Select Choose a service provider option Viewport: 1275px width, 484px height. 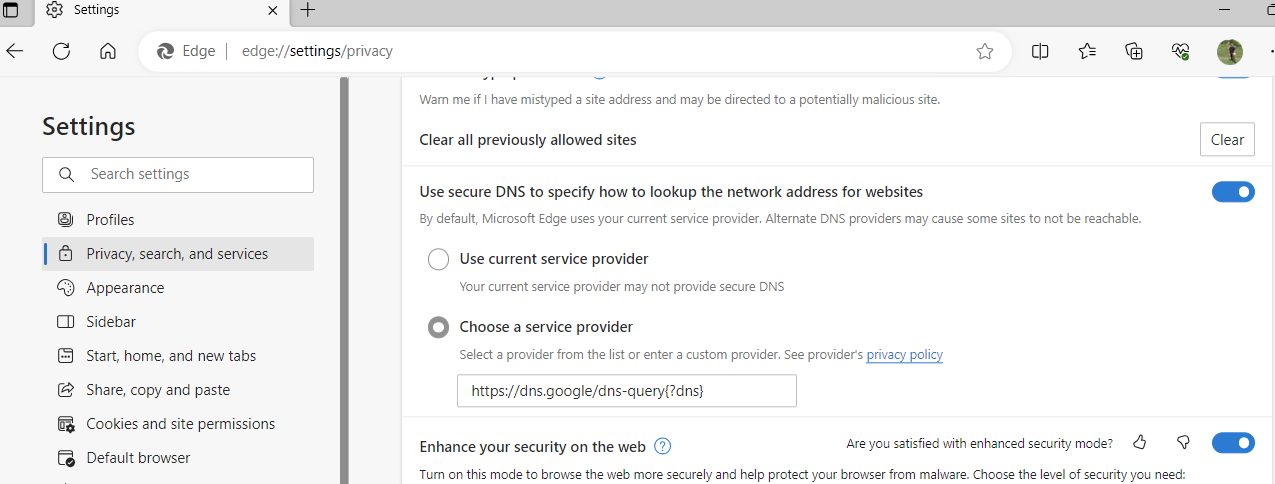pyautogui.click(x=438, y=327)
